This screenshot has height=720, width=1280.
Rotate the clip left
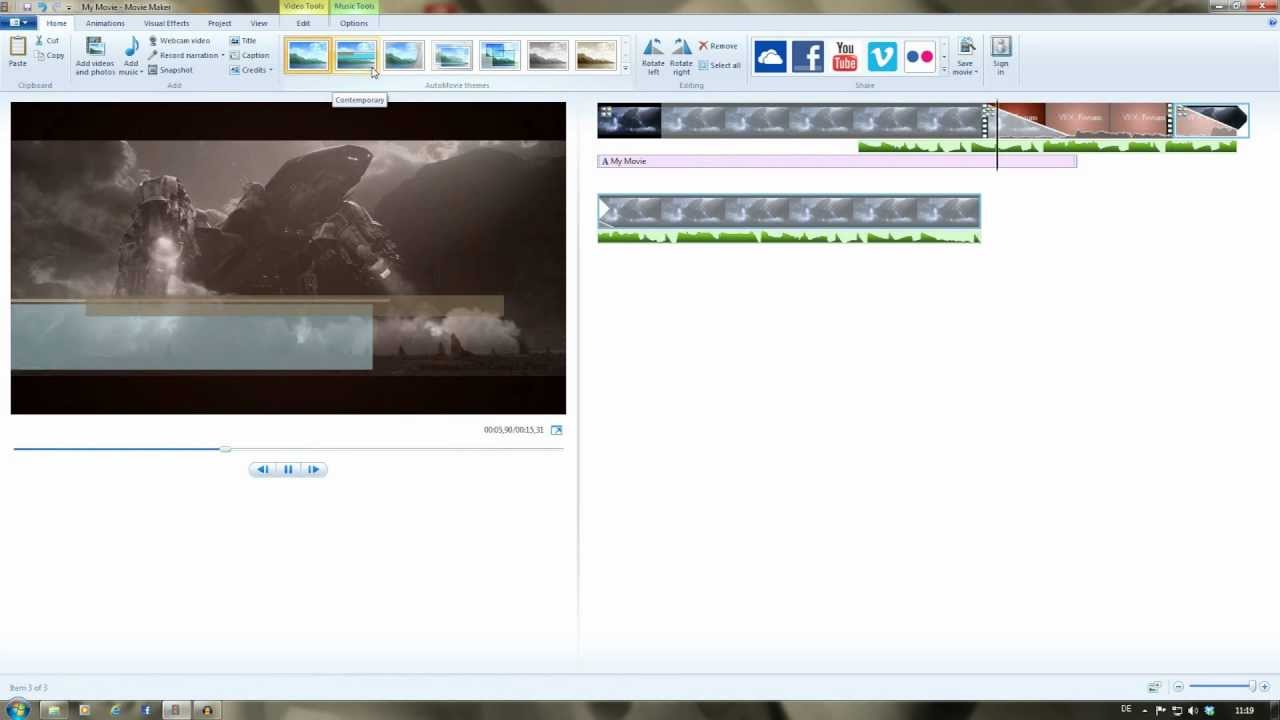[653, 56]
